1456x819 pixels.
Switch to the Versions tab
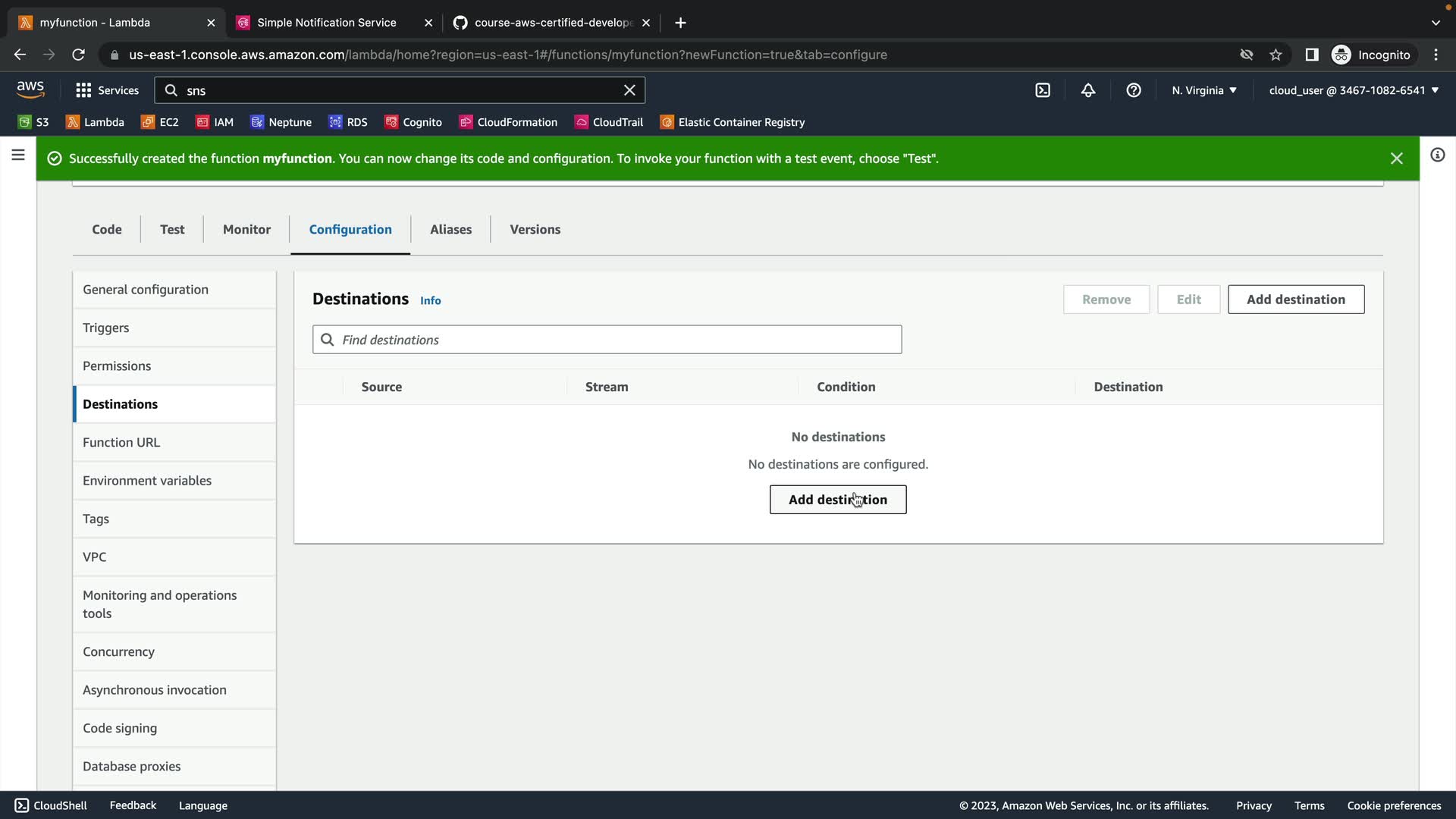(535, 229)
